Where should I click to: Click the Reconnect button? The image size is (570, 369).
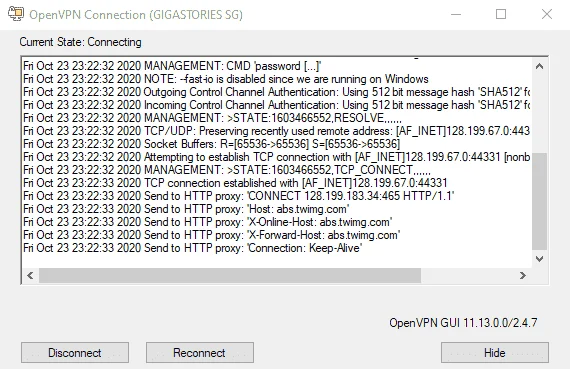(200, 352)
